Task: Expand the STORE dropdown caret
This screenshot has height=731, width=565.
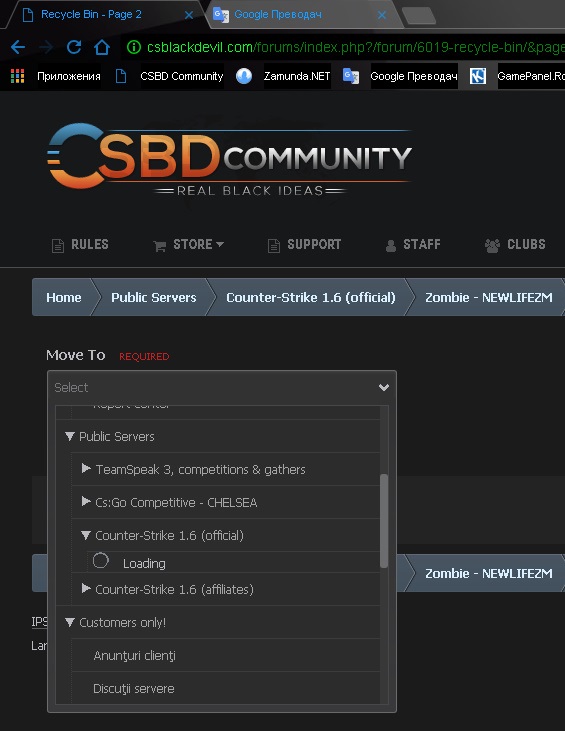Action: pyautogui.click(x=220, y=244)
